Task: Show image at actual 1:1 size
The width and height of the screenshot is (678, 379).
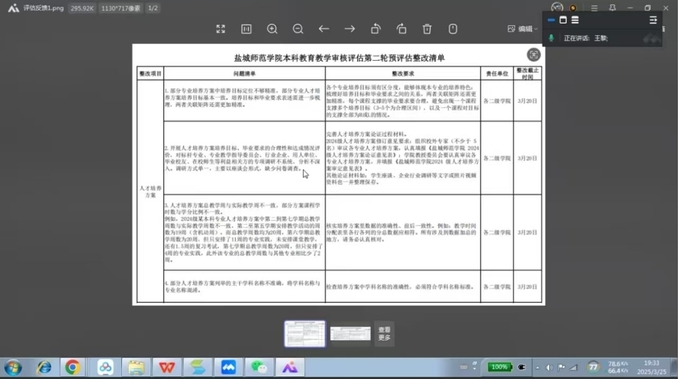Action: (246, 29)
